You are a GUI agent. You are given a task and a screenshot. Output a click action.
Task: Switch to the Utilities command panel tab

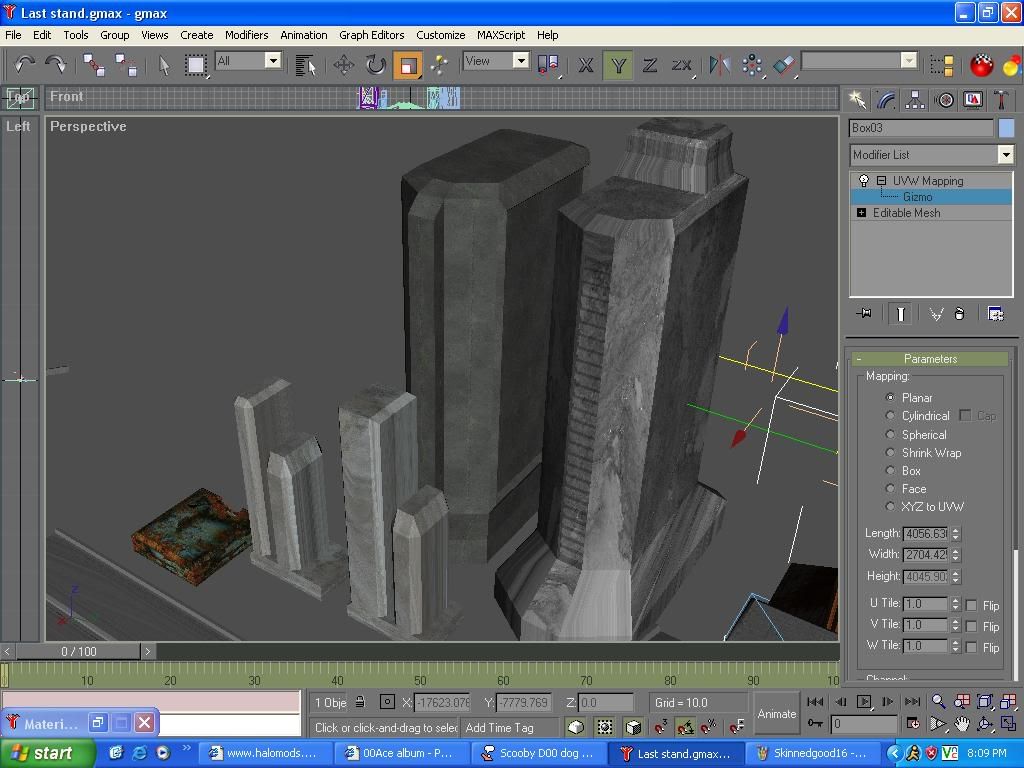(x=1001, y=99)
